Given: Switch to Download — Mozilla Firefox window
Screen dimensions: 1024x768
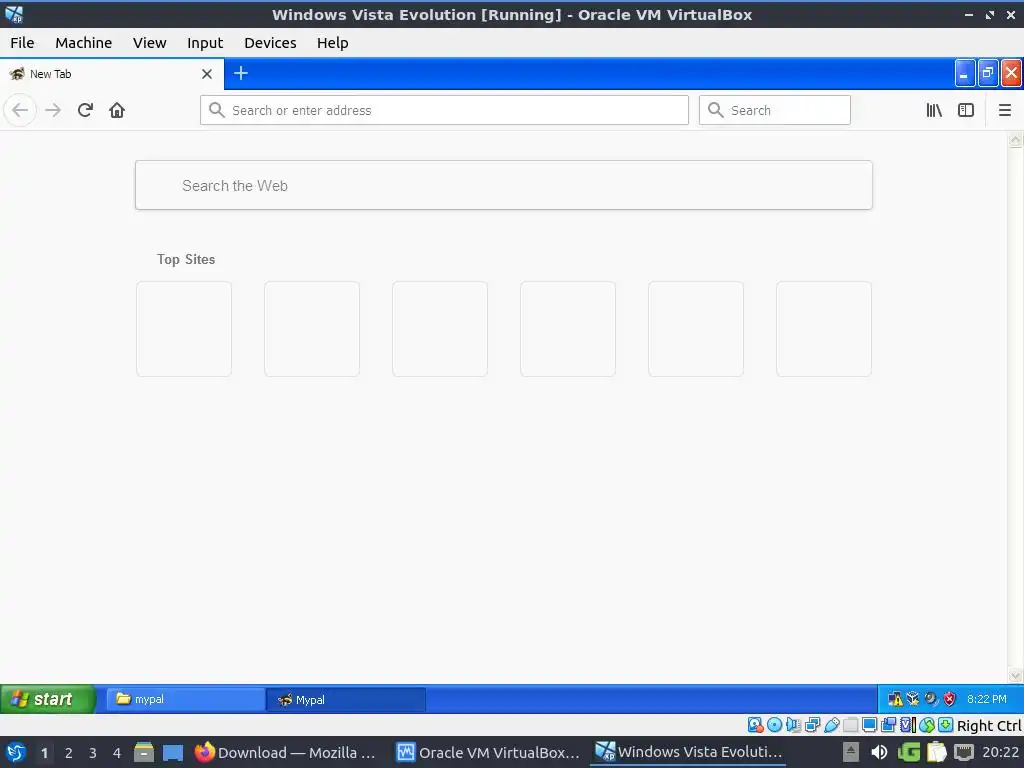Looking at the screenshot, I should (x=285, y=752).
